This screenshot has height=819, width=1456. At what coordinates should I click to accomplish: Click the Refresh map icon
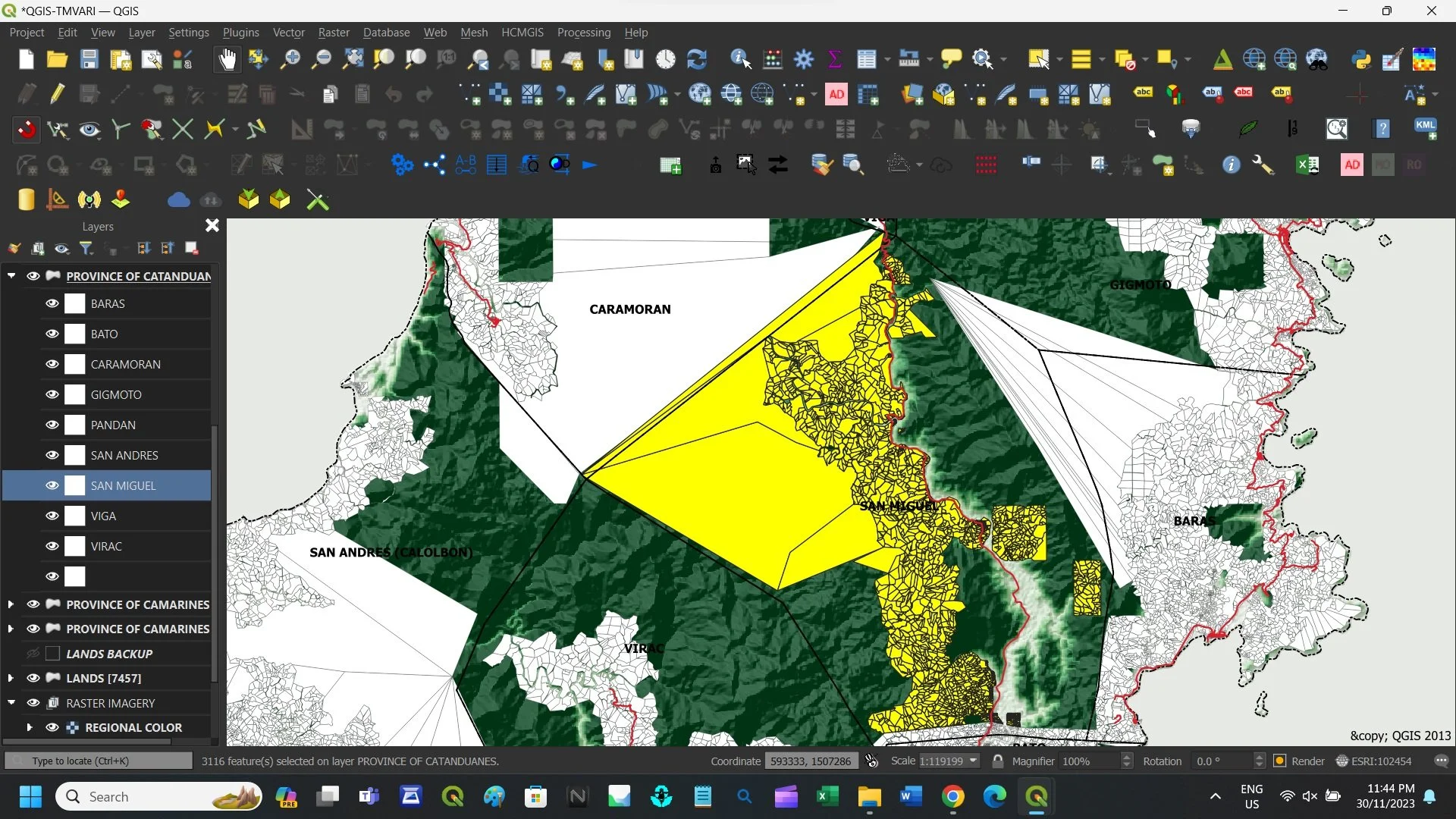[x=696, y=59]
